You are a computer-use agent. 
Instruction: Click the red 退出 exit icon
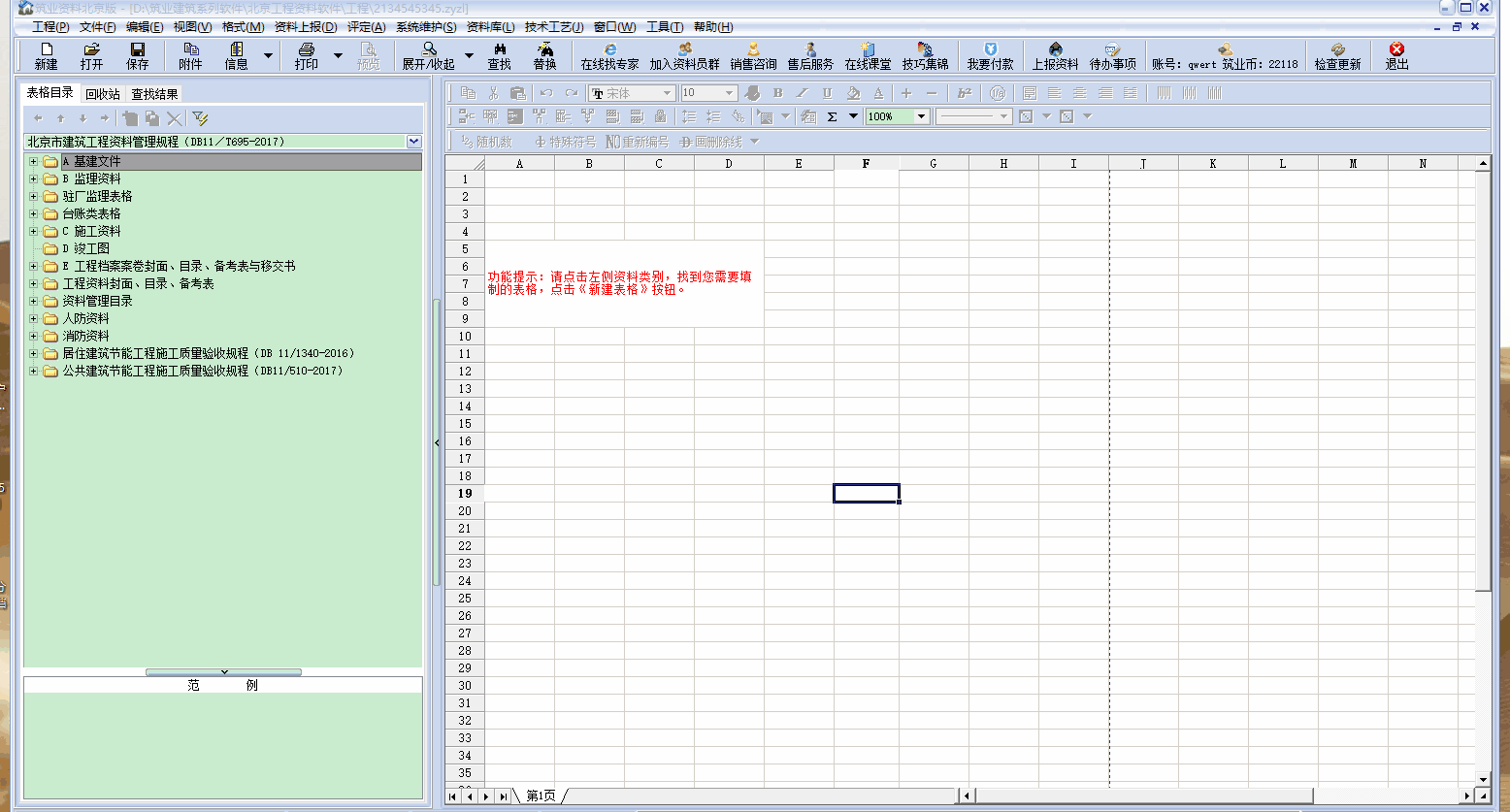1396,50
